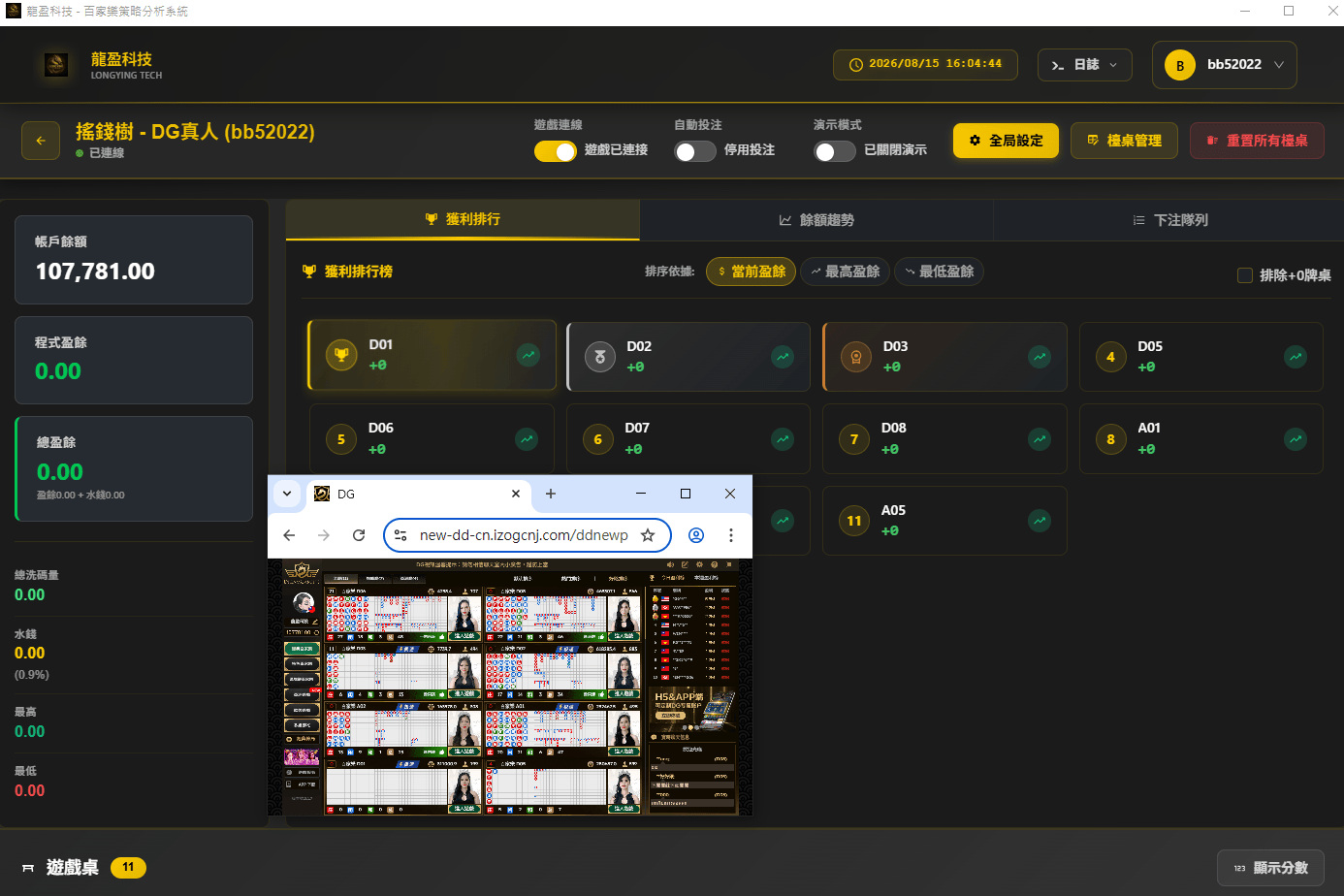Open the Chrome profile icon in DG window
The image size is (1344, 896).
(696, 535)
